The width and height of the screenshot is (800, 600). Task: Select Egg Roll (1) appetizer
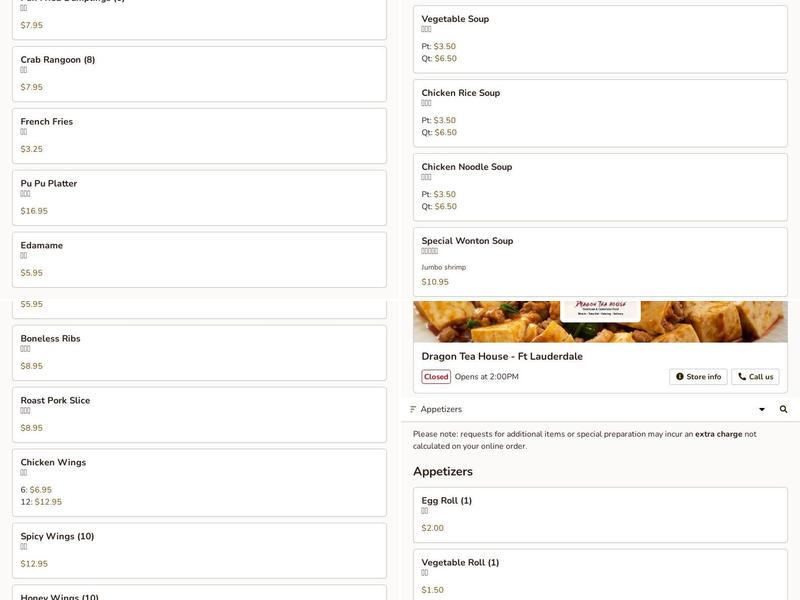click(x=600, y=514)
